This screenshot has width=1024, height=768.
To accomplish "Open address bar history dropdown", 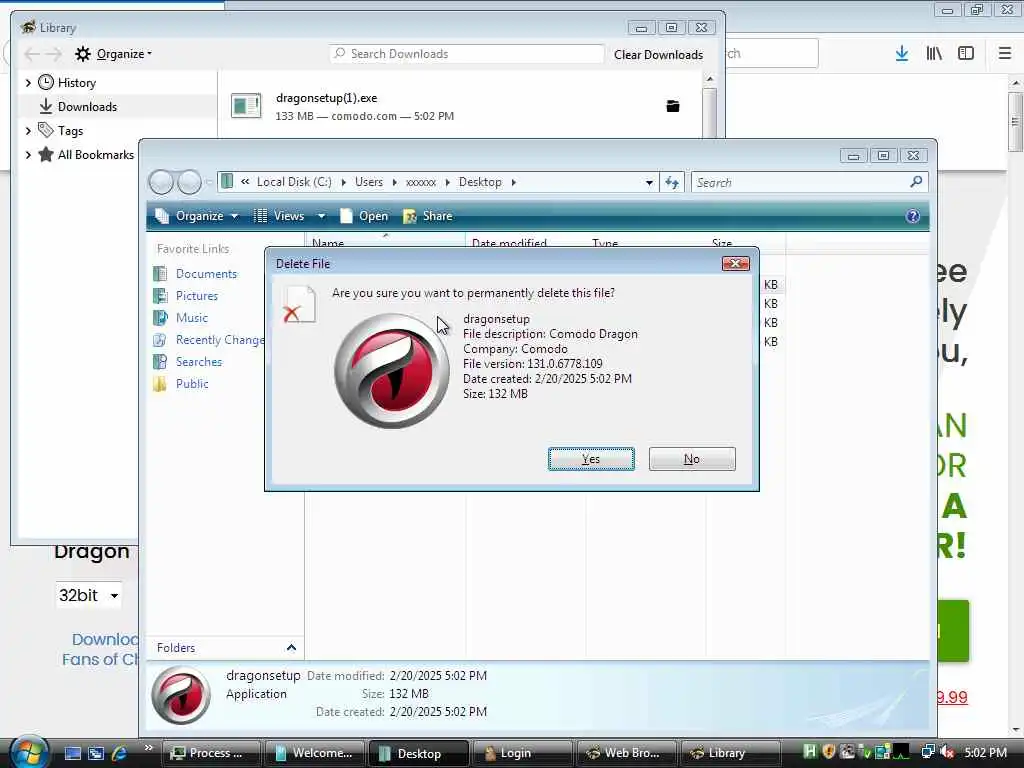I will coord(648,182).
